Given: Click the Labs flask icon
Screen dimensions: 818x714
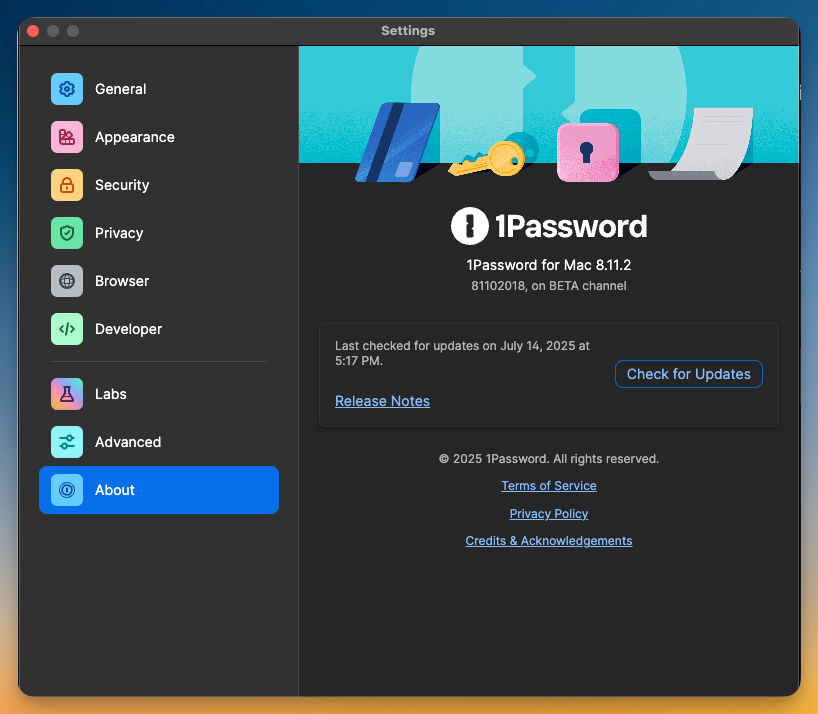Looking at the screenshot, I should tap(67, 394).
